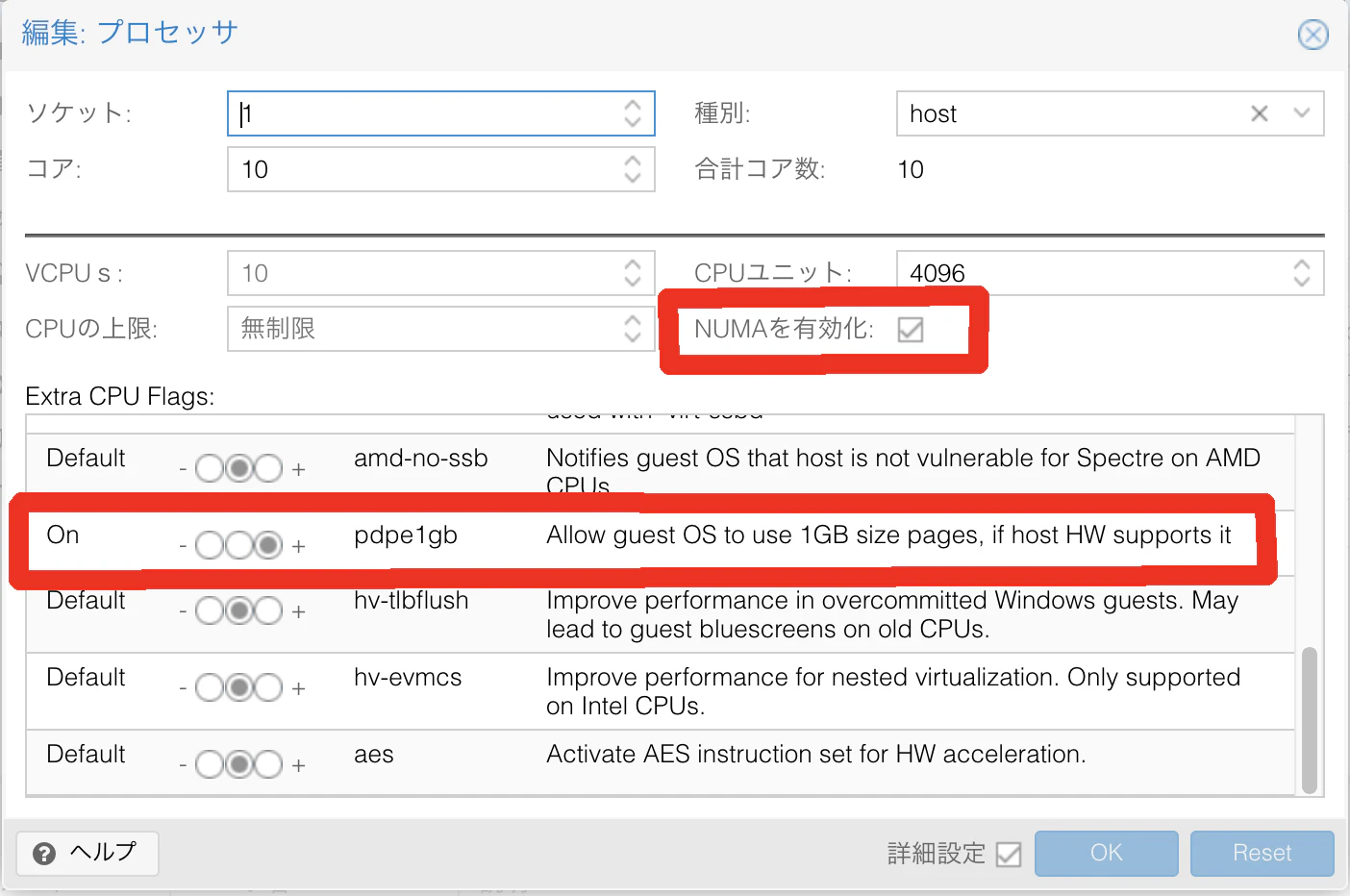
Task: Open the ヘルプ help button
Action: [87, 853]
